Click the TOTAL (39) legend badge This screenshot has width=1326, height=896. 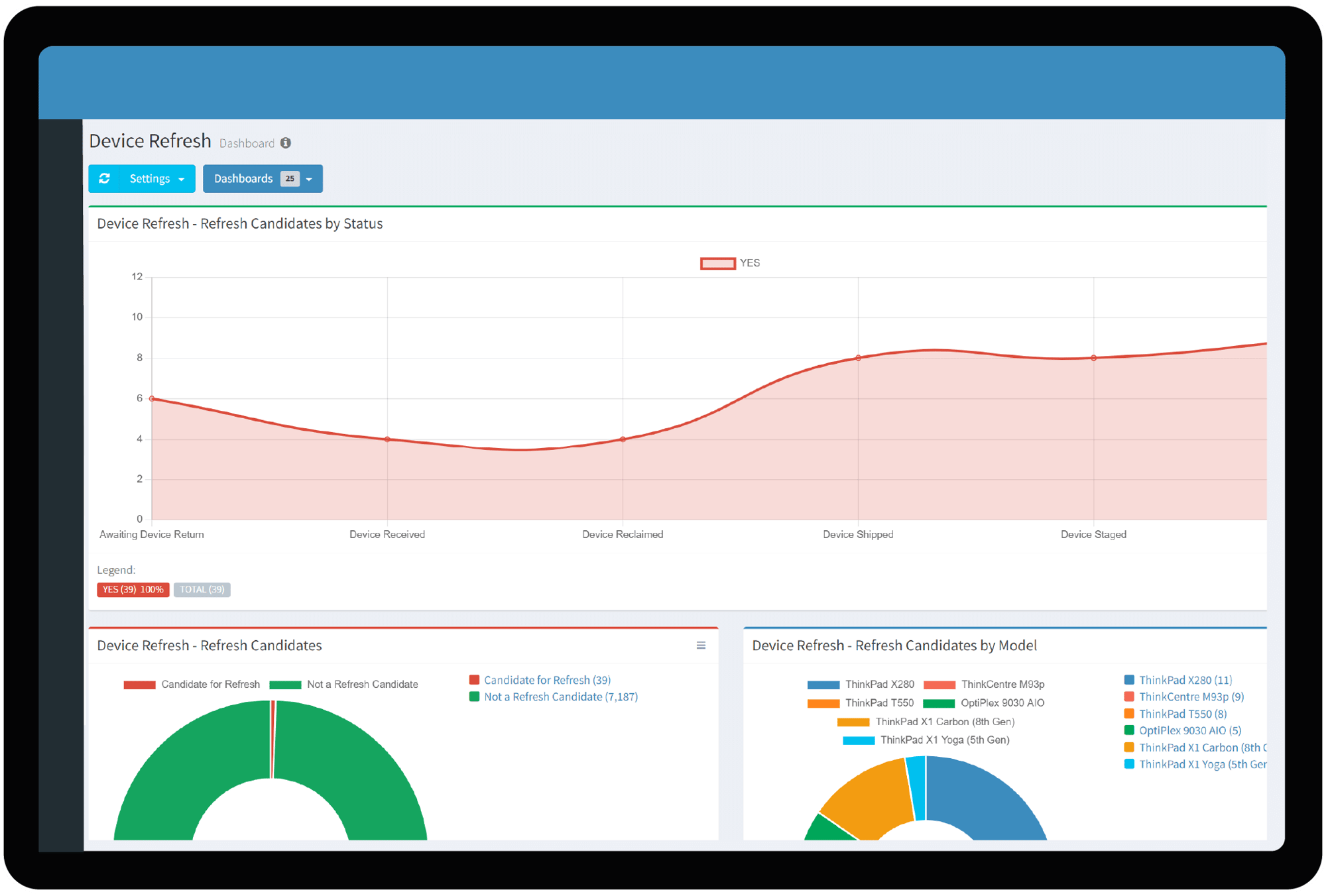tap(202, 590)
